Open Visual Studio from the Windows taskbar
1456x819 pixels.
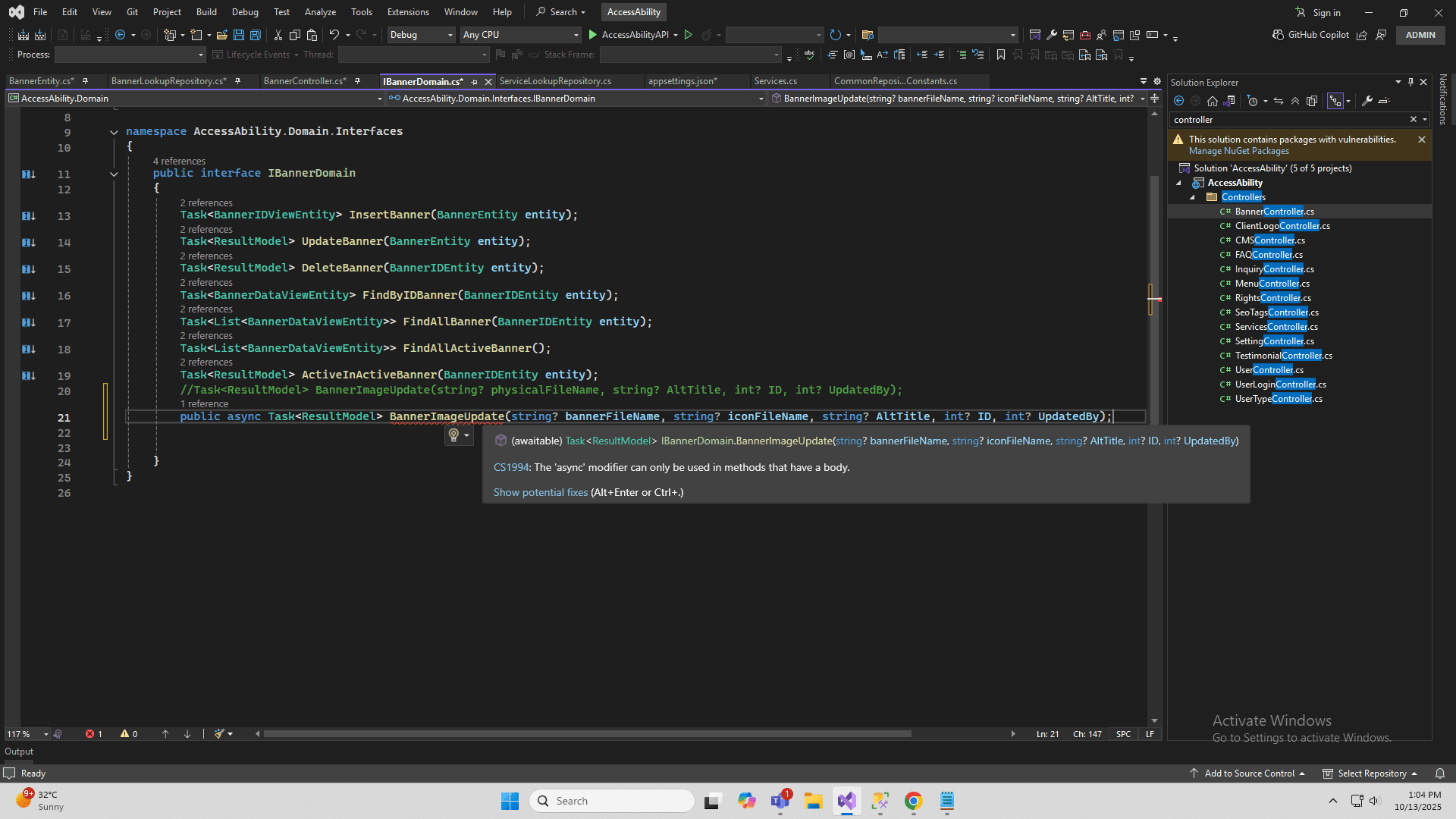846,801
